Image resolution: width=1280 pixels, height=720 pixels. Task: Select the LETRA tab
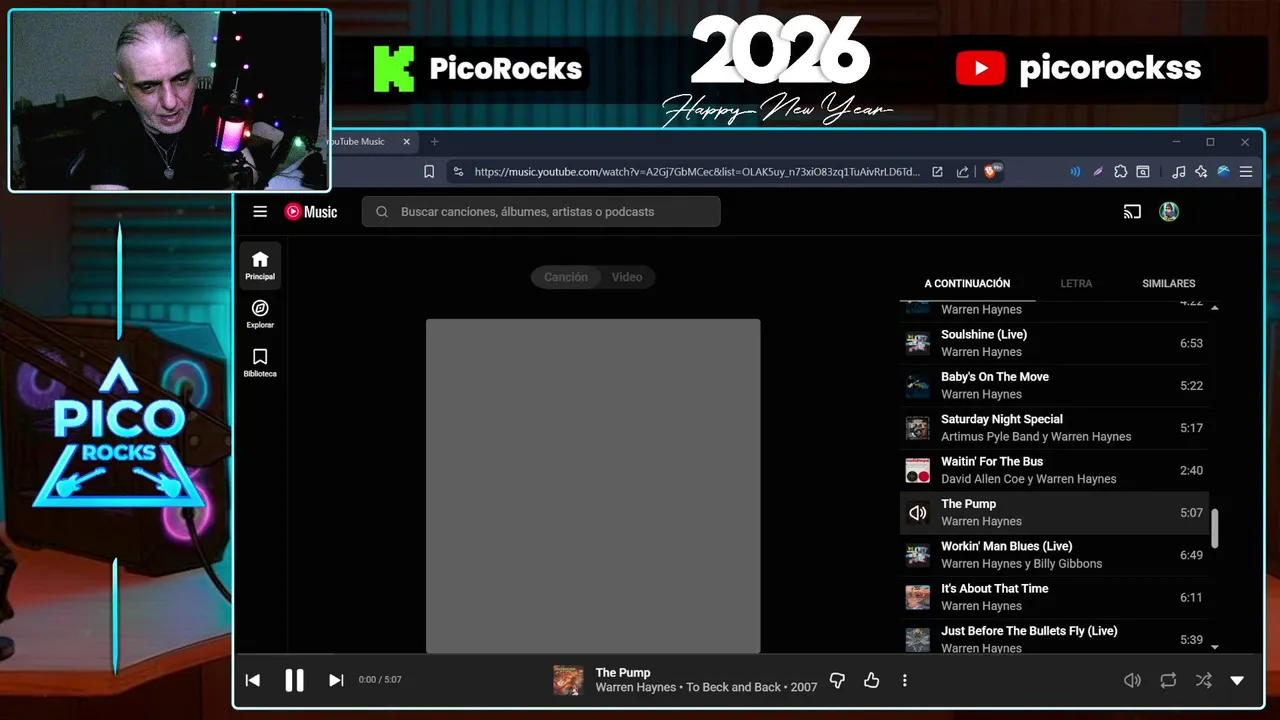click(1076, 284)
